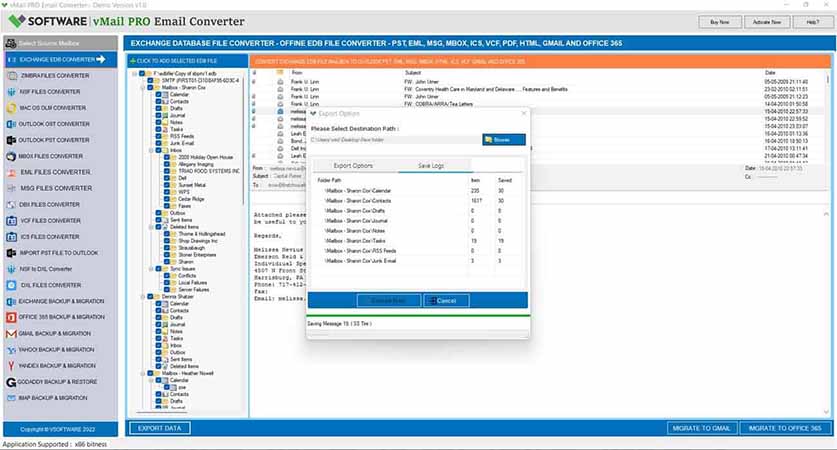This screenshot has height=450, width=837.
Task: Open the Outlook PST Converter icon
Action: [x=12, y=140]
